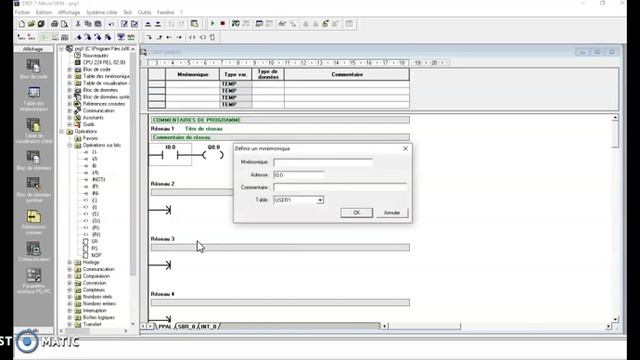Click the Save project disk icon

point(41,24)
